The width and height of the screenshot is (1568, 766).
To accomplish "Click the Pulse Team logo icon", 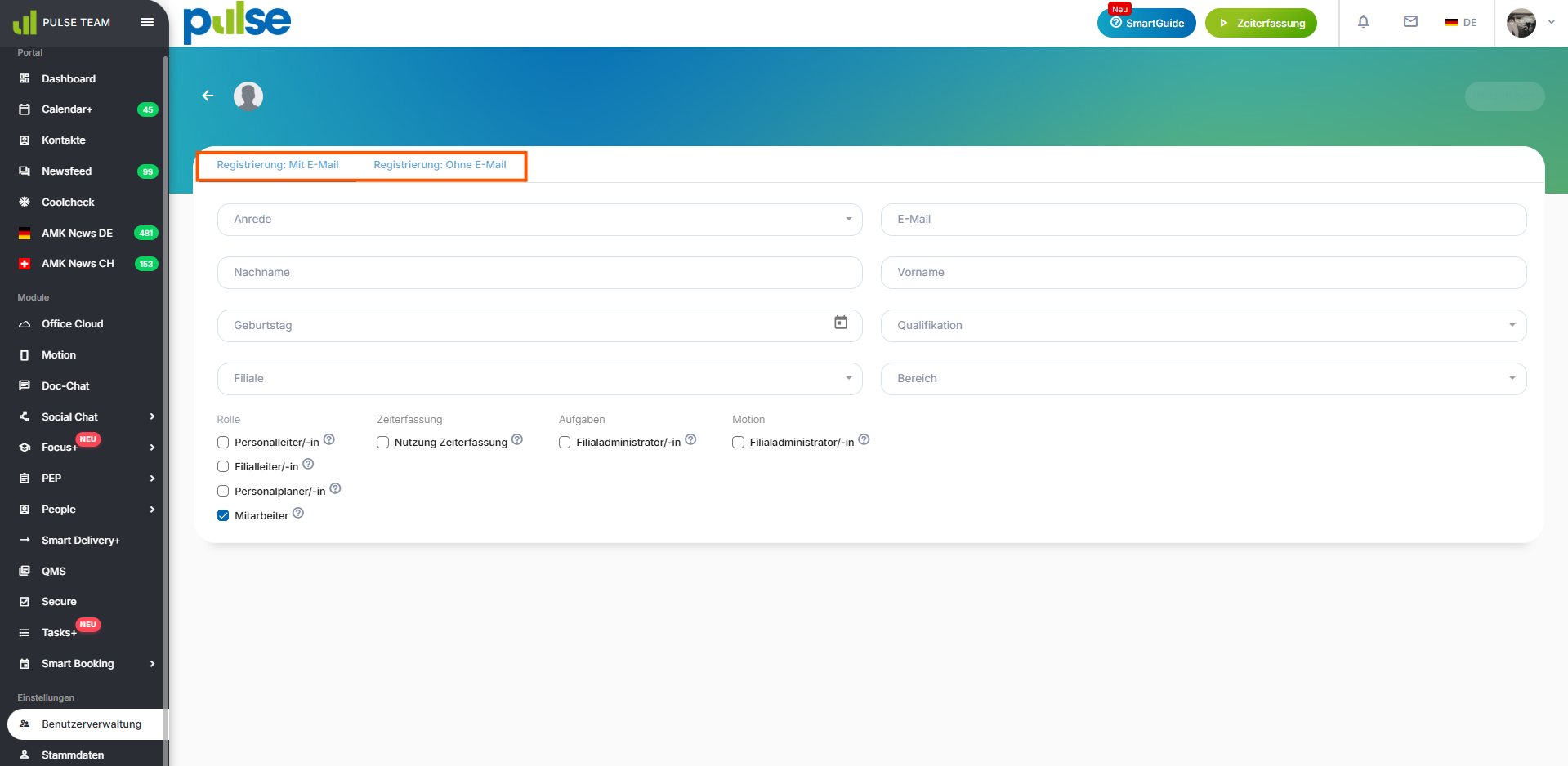I will (25, 22).
